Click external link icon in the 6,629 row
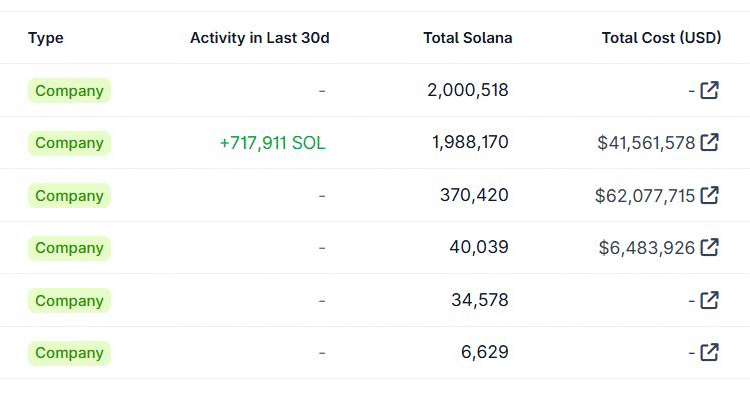The image size is (750, 409). coord(709,352)
